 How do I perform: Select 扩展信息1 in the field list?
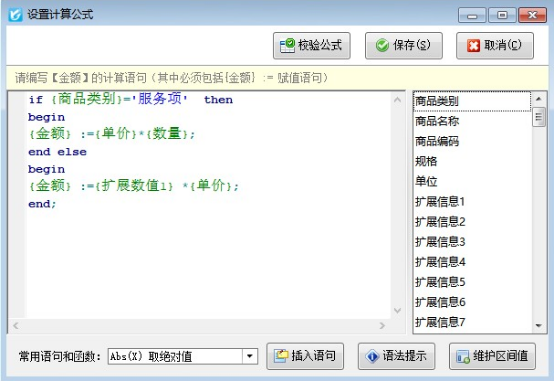(472, 202)
